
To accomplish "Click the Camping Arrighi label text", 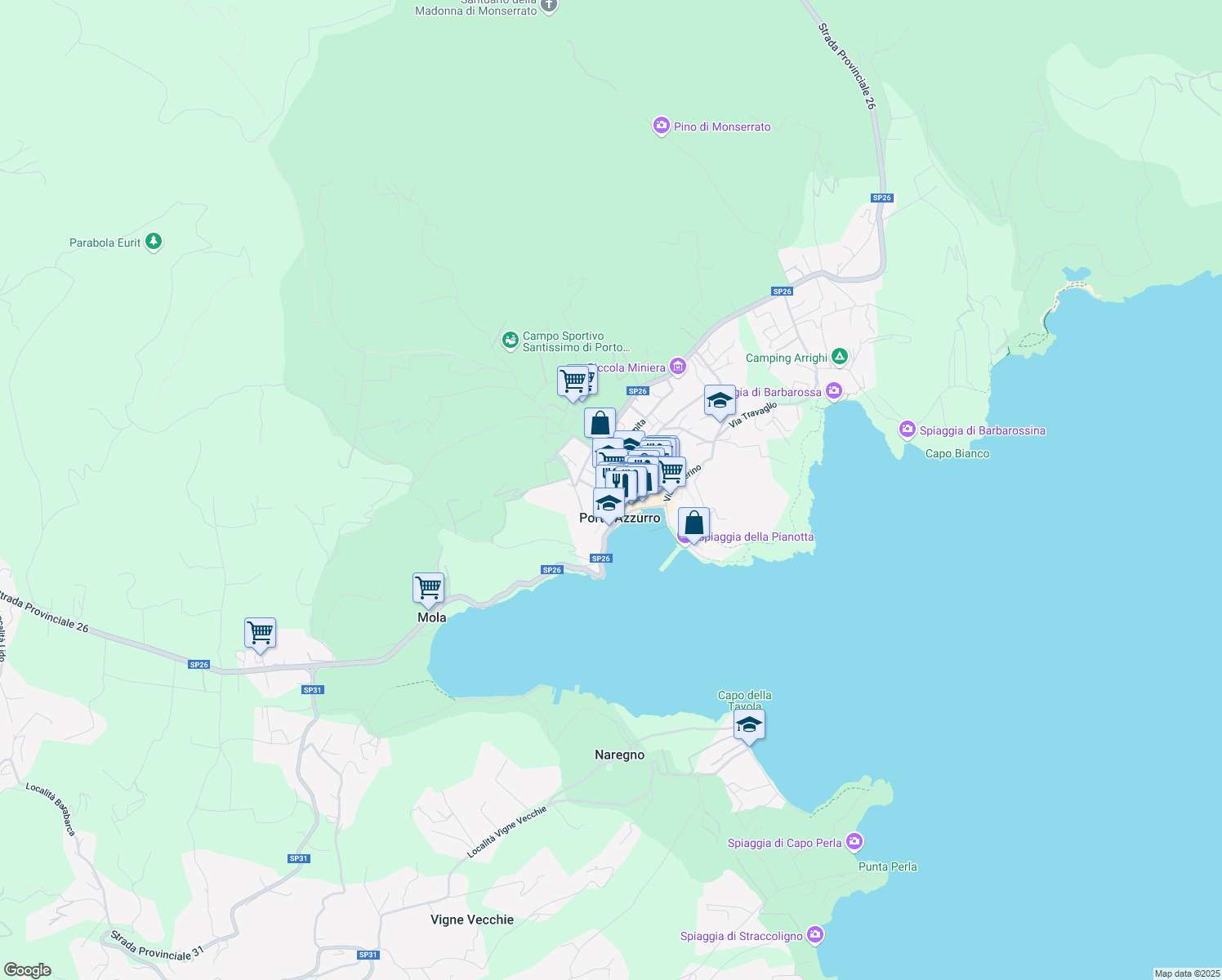I will click(787, 358).
